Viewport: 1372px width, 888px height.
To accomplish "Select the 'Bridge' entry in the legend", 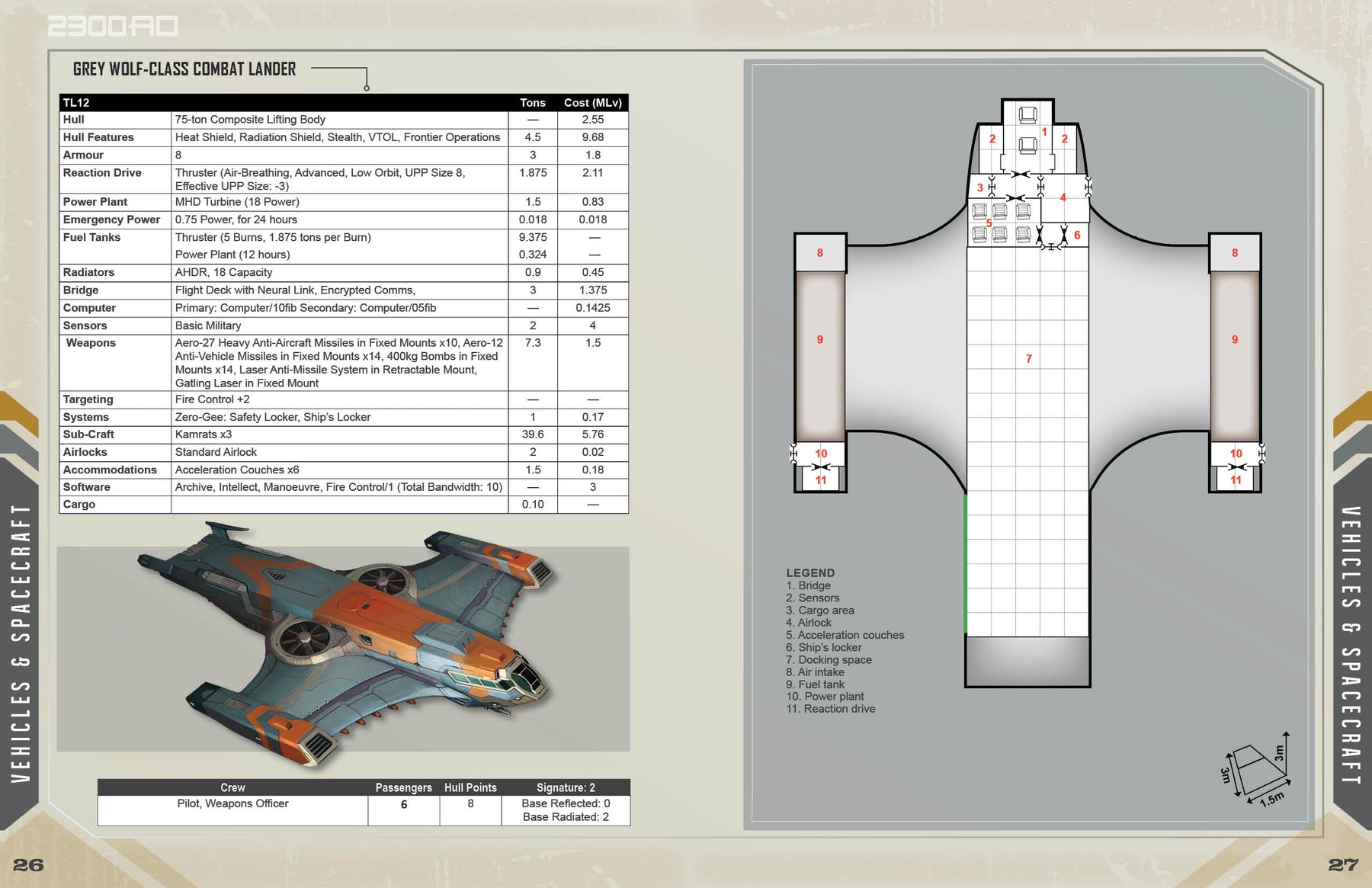I will click(x=809, y=585).
